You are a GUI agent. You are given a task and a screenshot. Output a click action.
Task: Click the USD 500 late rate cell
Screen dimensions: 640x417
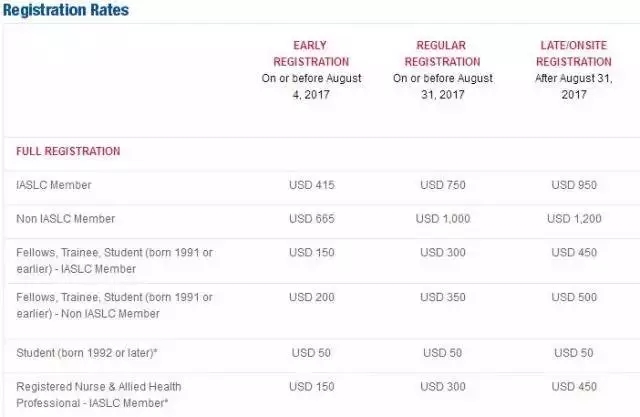[x=573, y=297]
